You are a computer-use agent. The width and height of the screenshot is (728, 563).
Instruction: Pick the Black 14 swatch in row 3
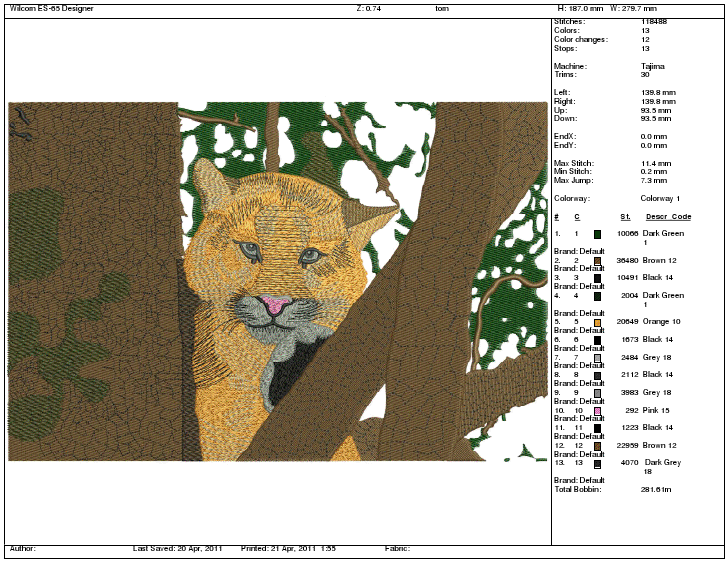(597, 278)
